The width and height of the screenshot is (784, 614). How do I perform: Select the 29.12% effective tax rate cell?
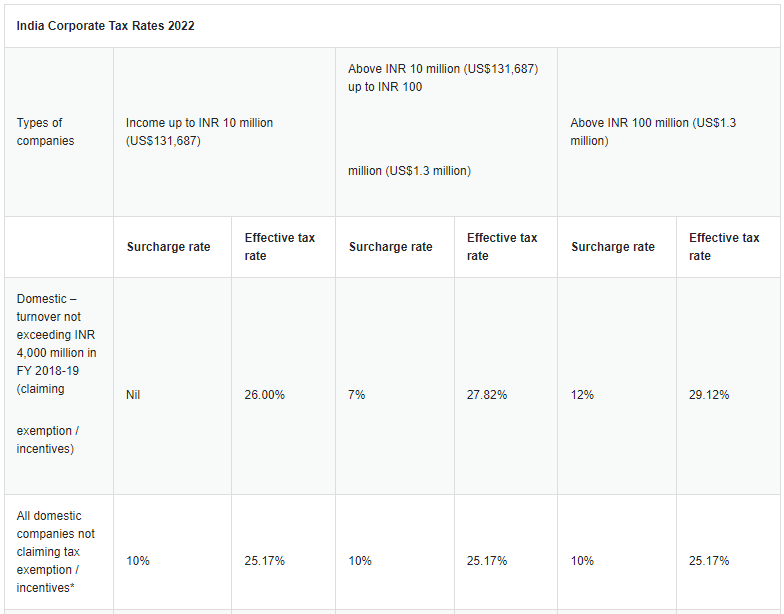(x=709, y=395)
